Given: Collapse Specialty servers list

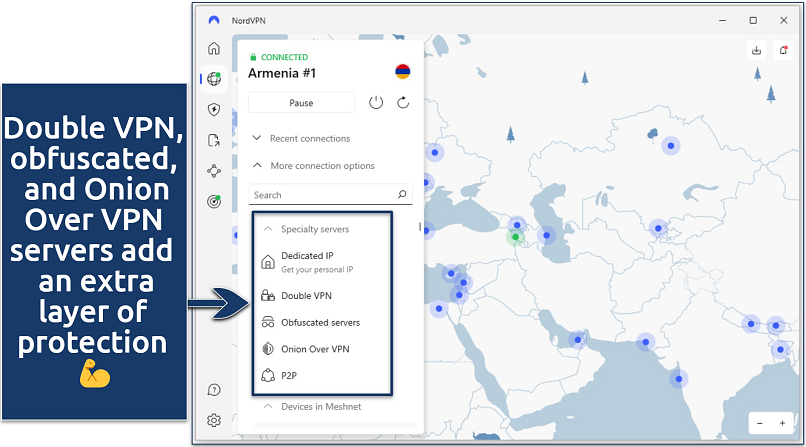Looking at the screenshot, I should coord(306,229).
